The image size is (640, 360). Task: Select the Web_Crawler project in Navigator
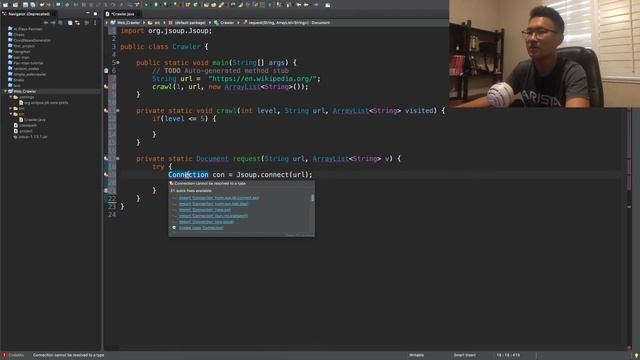pos(24,91)
